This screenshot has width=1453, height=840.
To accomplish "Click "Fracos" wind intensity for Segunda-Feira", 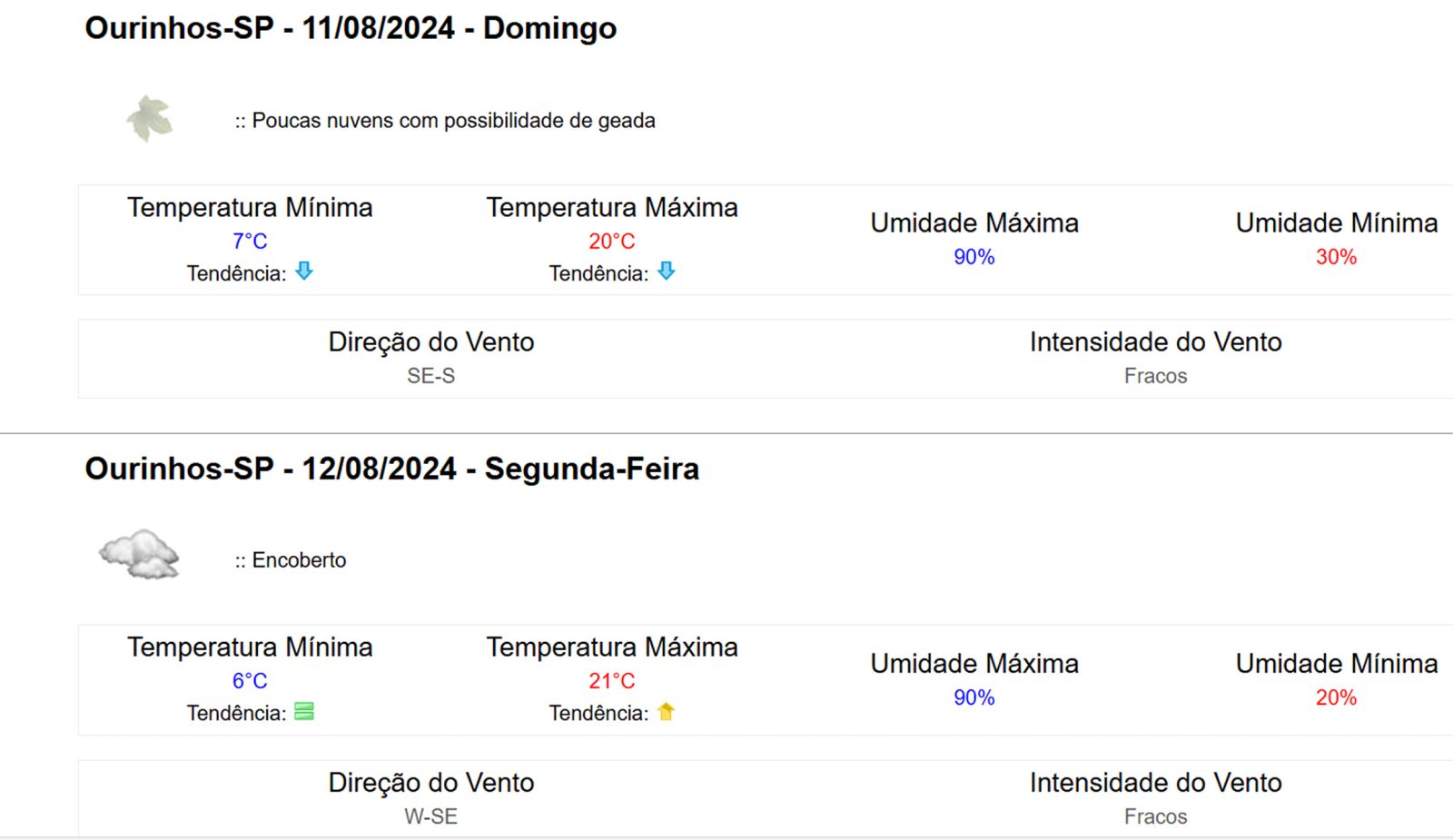I will pos(1155,816).
